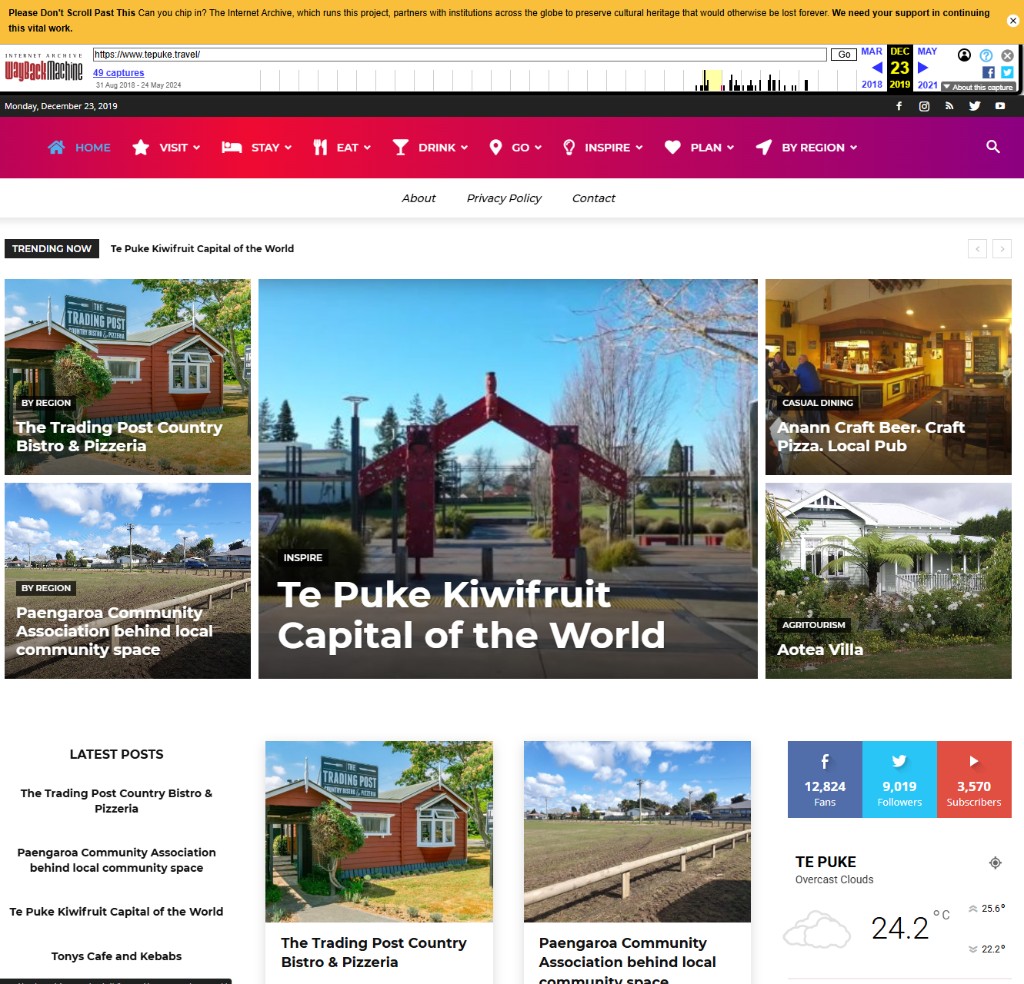Click the weather widget location target icon
The image size is (1024, 984).
pyautogui.click(x=995, y=863)
